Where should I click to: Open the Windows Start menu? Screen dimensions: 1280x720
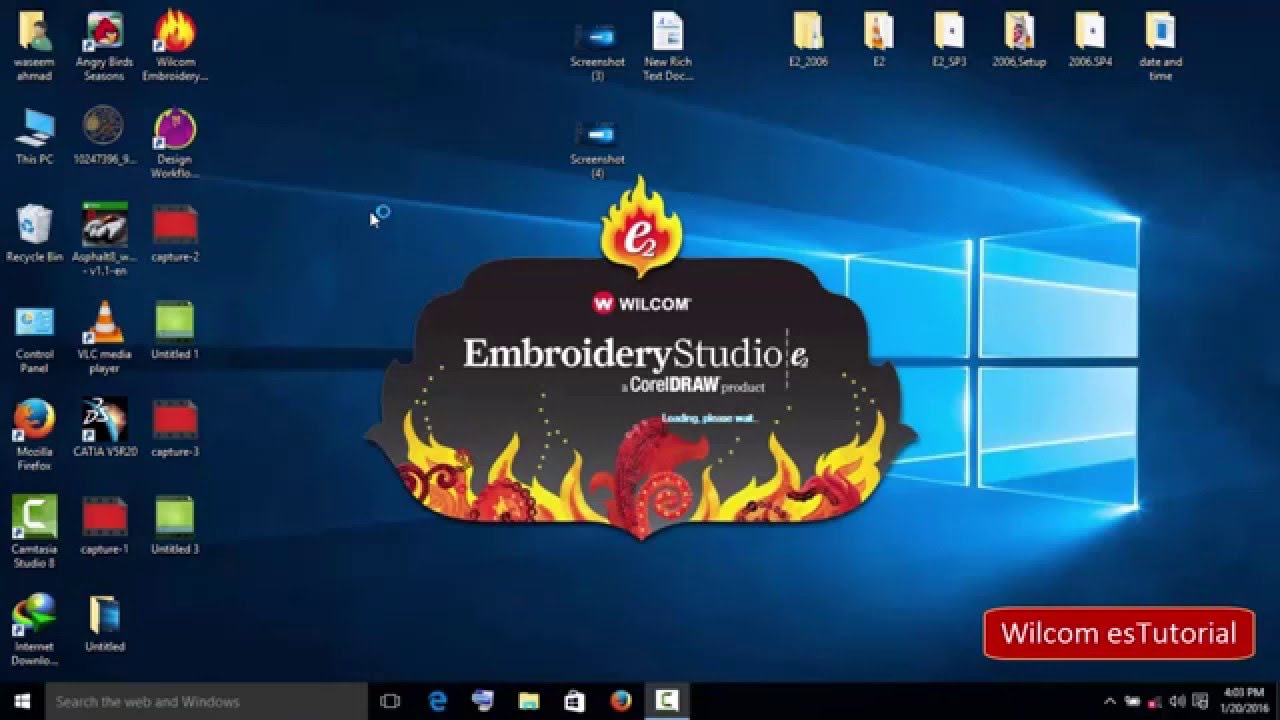click(22, 701)
